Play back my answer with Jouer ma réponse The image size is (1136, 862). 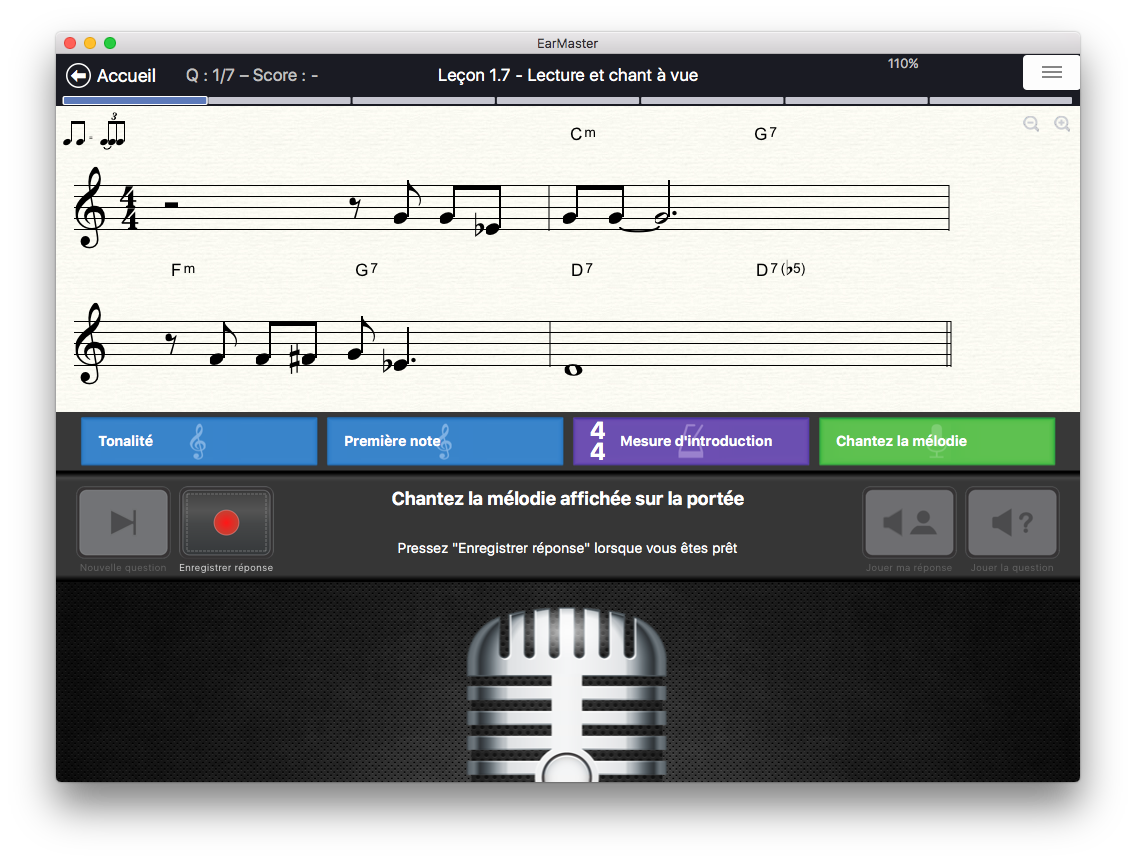[x=910, y=522]
